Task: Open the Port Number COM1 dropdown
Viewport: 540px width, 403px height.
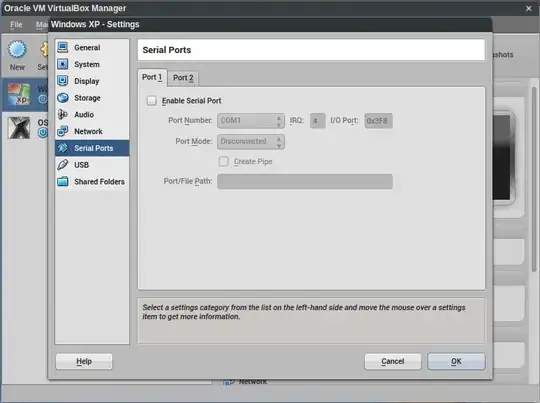Action: click(251, 121)
